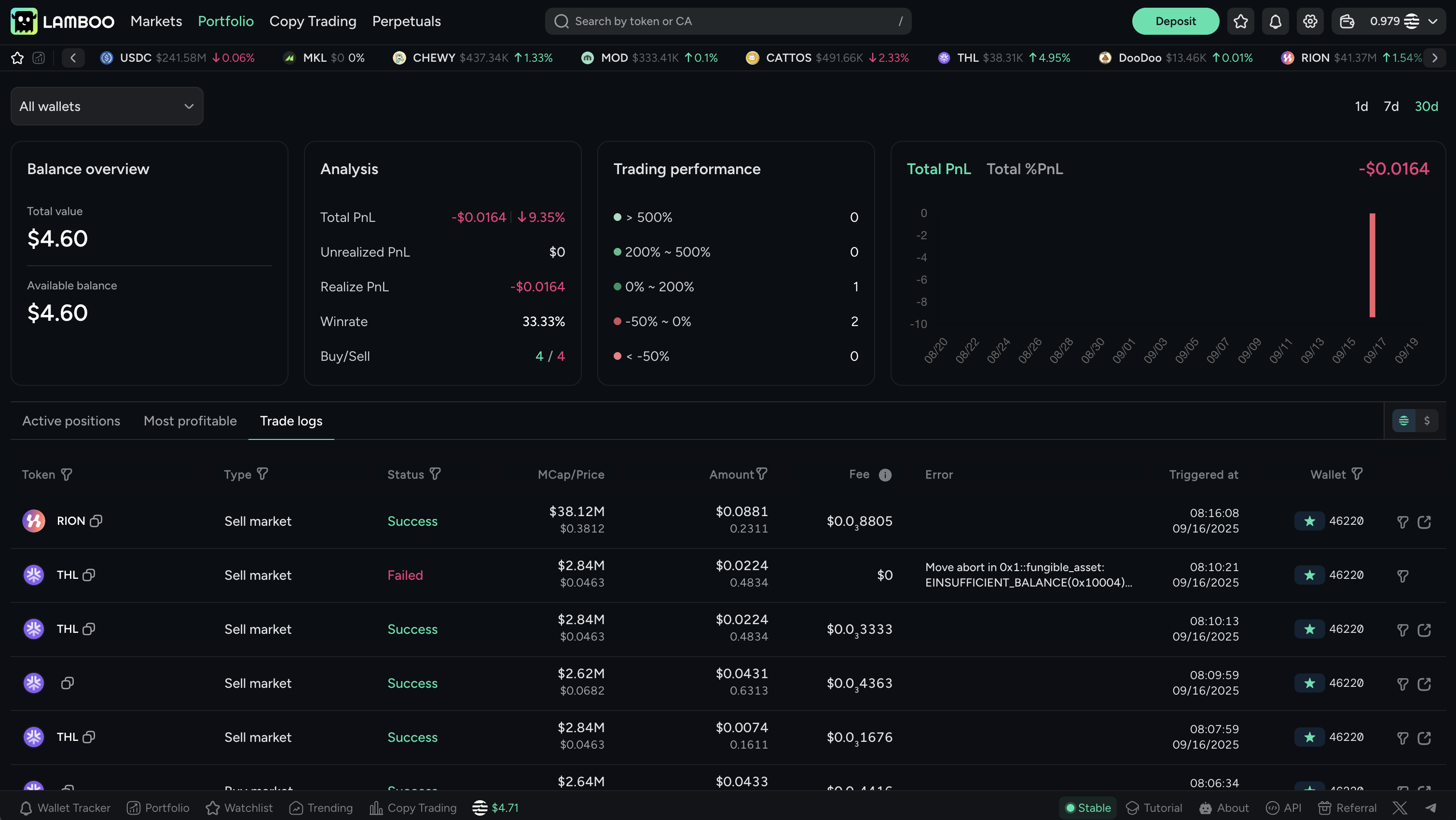The image size is (1456, 820).
Task: Open RION trade in explorer link icon
Action: click(x=1424, y=522)
